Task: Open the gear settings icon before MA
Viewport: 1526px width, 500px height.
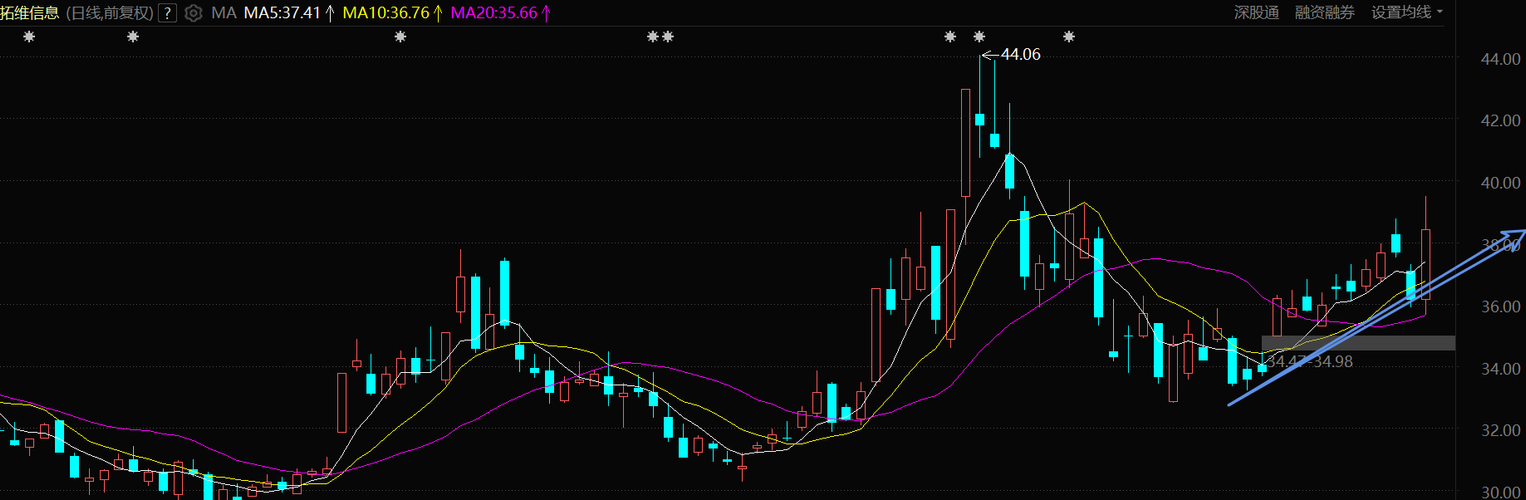Action: [x=194, y=13]
